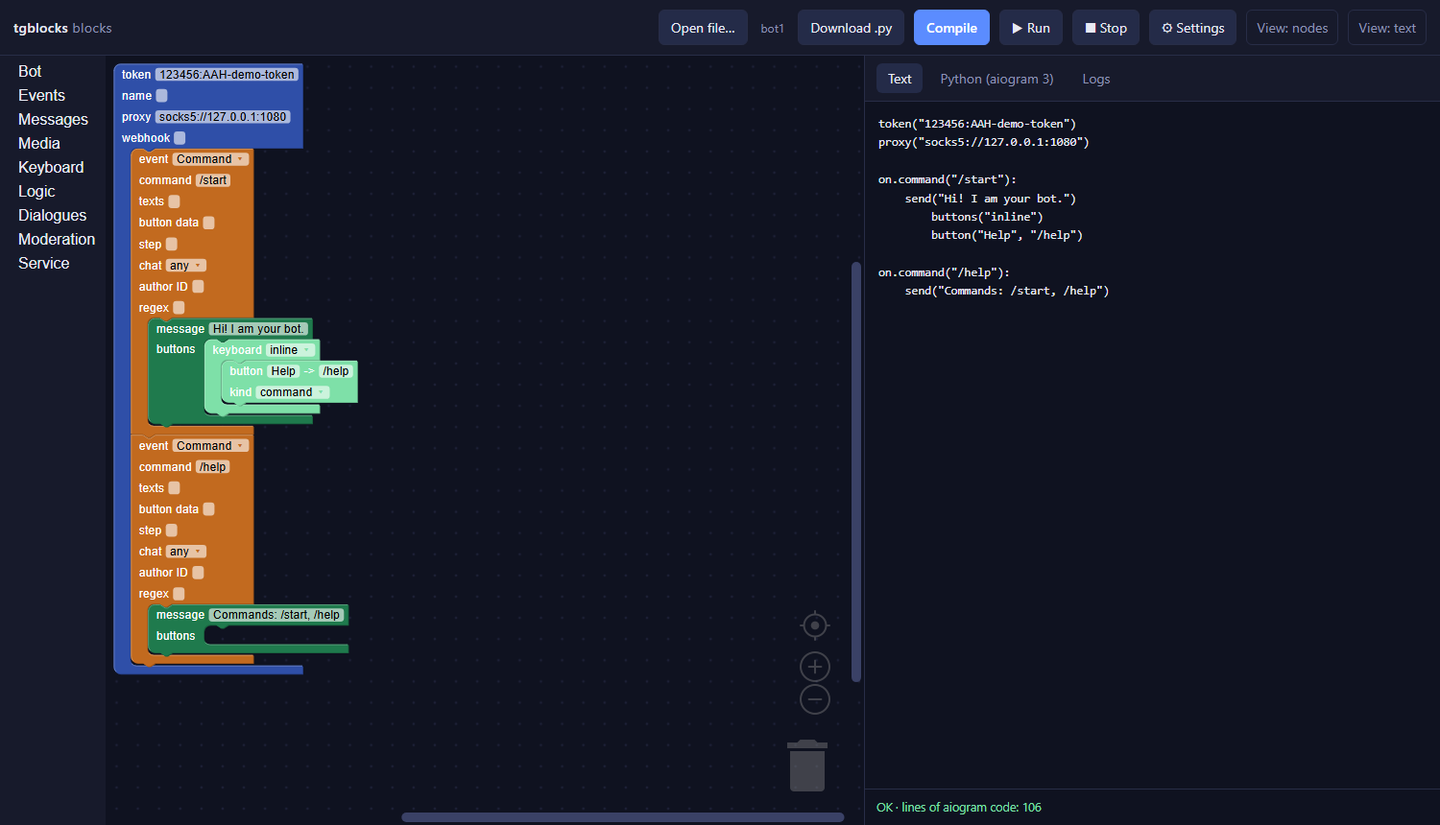Open the Service category
Image resolution: width=1440 pixels, height=825 pixels.
[44, 263]
